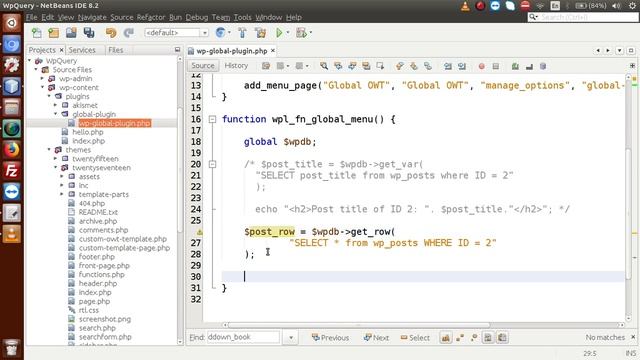Close the Find bar
The height and width of the screenshot is (360, 640).
(633, 337)
